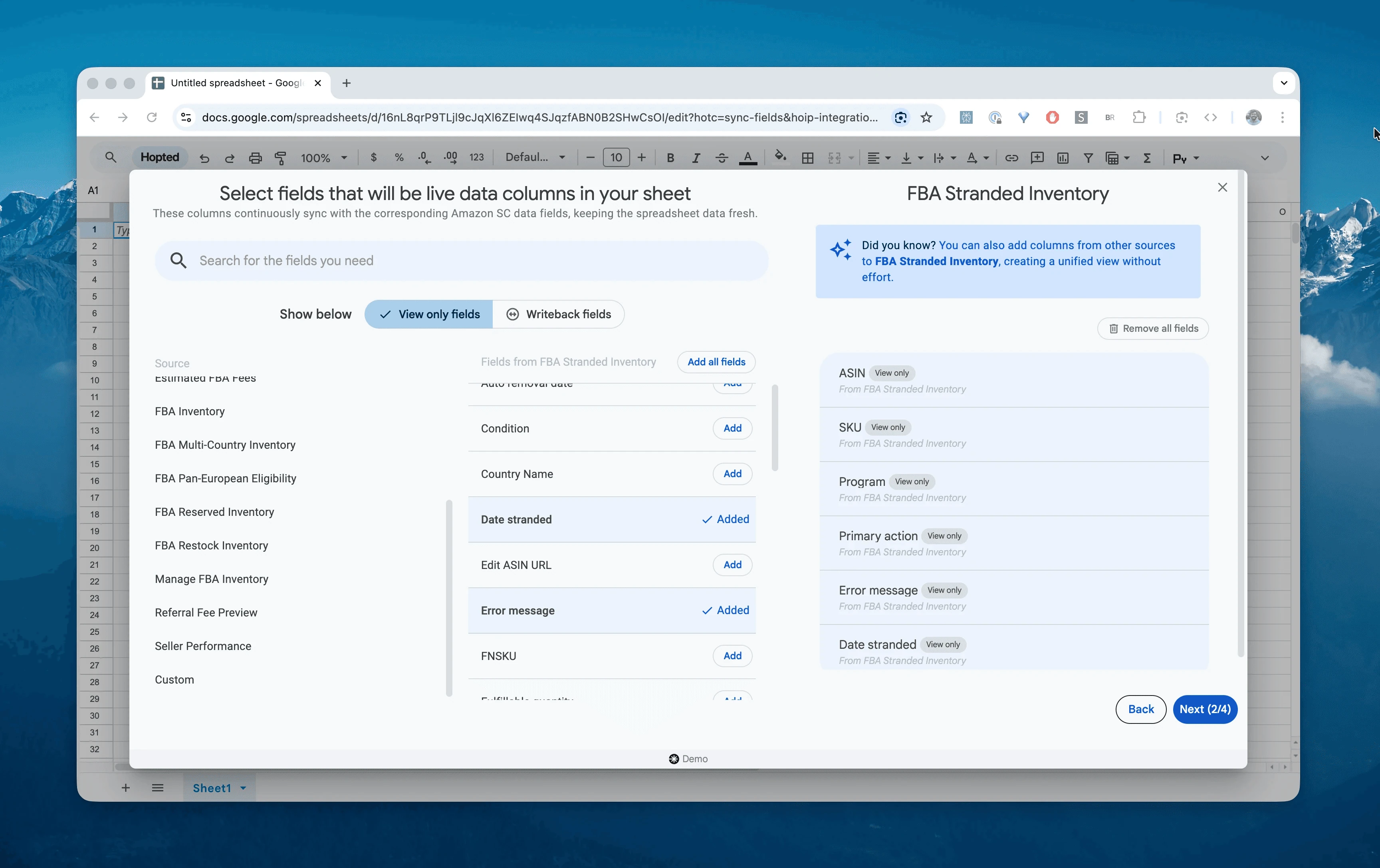Reload the browser page

click(x=152, y=117)
